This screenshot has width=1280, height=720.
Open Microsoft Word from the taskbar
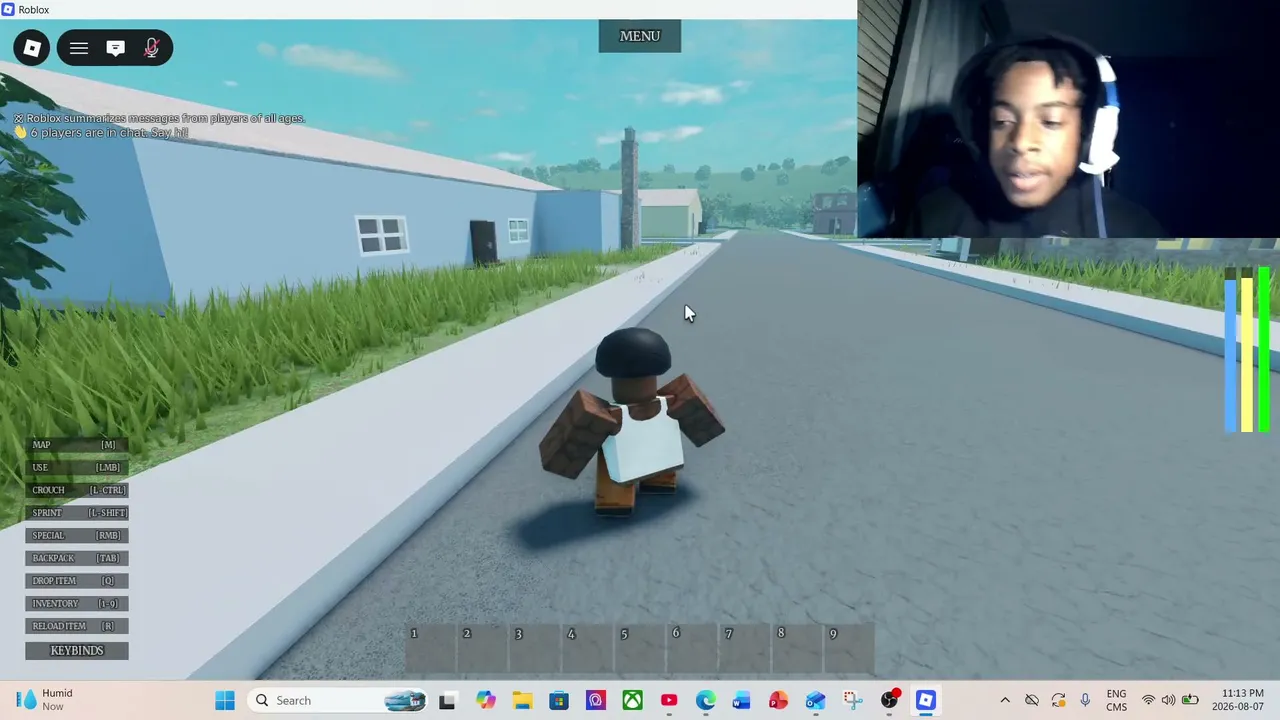tap(741, 700)
